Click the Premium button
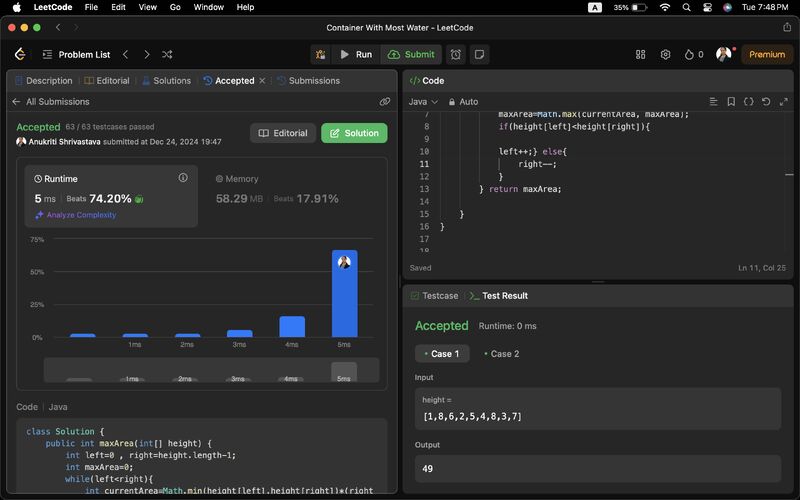 pos(767,54)
